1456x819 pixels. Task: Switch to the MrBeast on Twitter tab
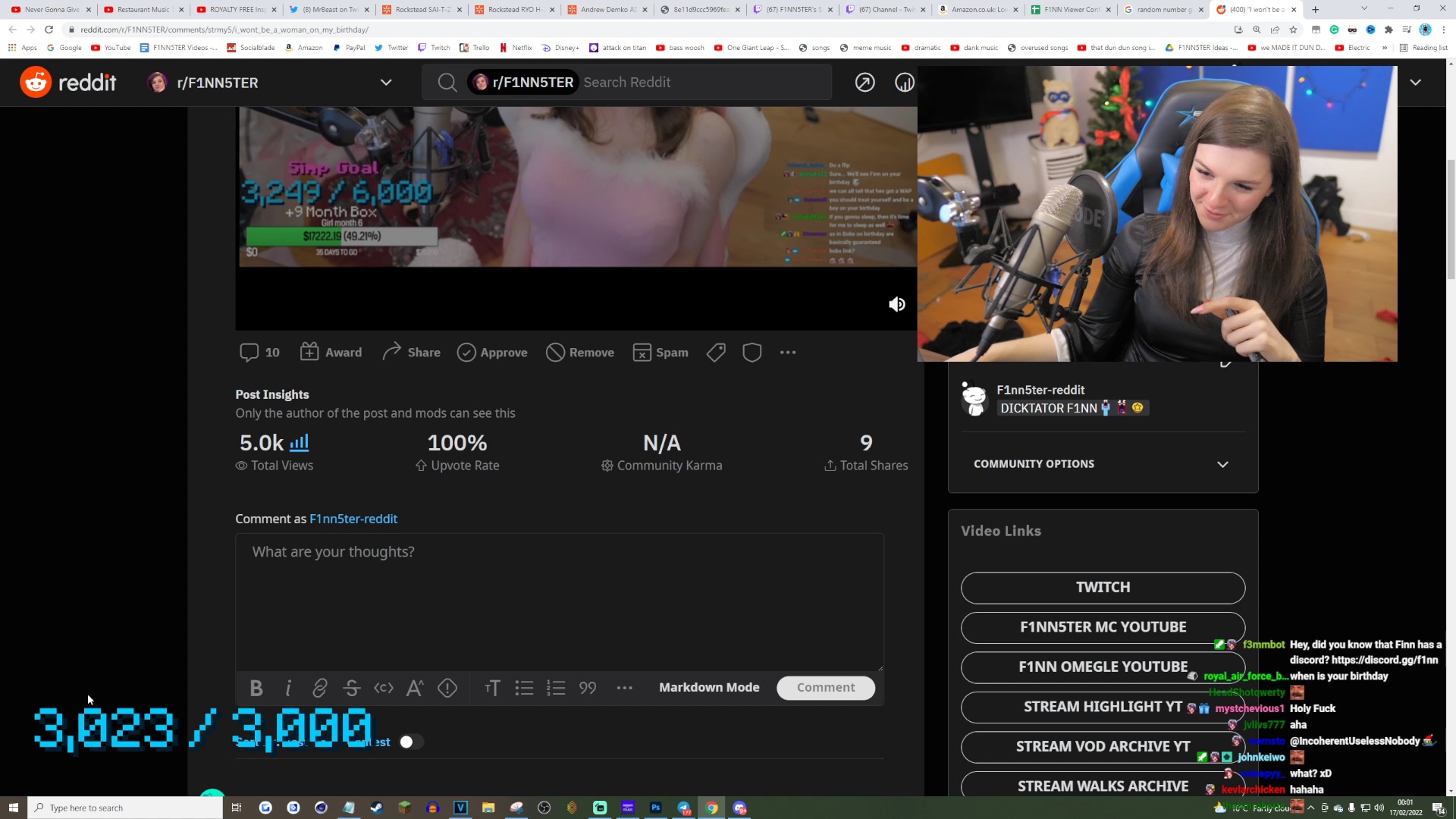pyautogui.click(x=330, y=10)
